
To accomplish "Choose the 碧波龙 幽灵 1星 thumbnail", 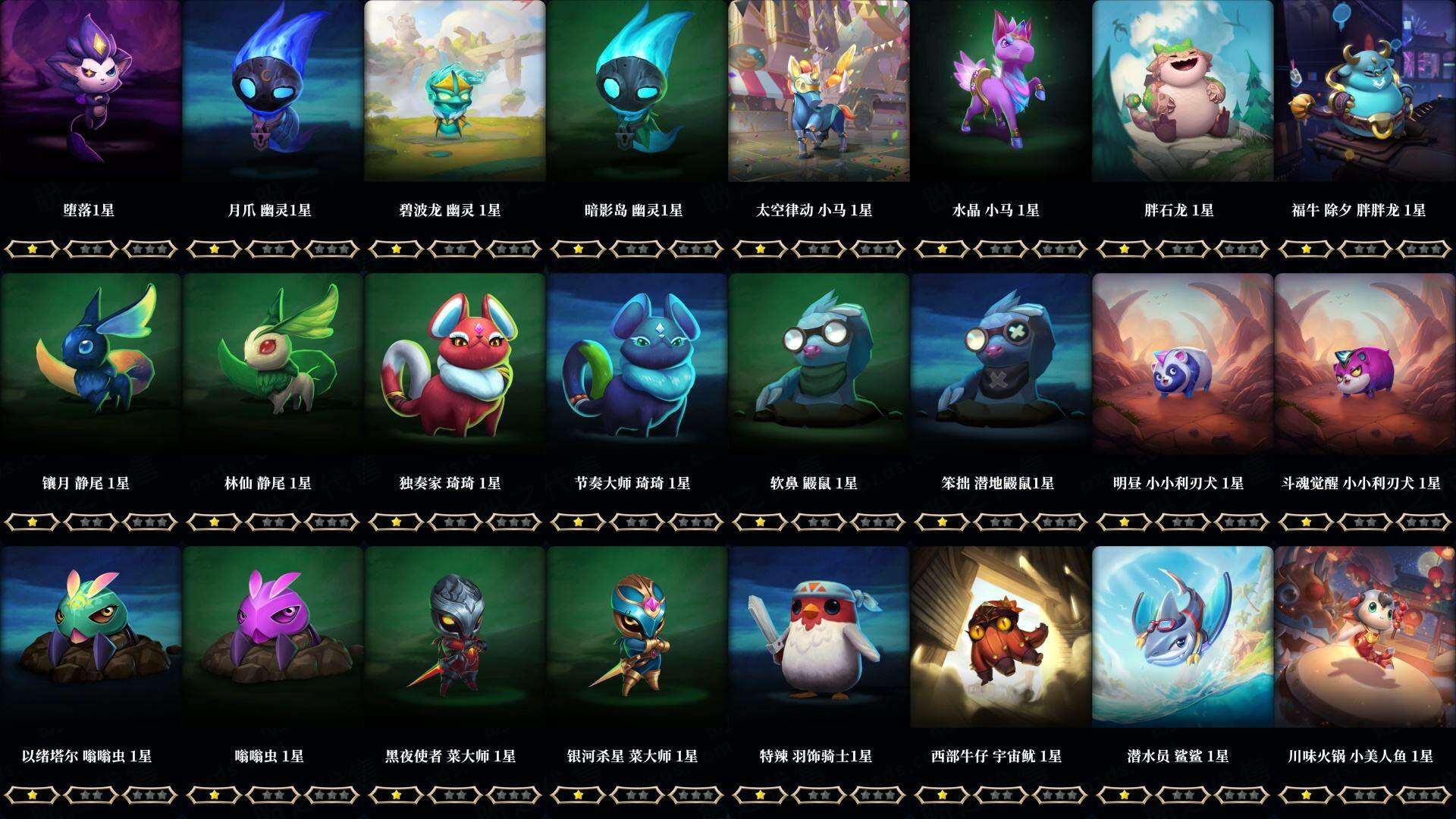I will coord(454,91).
